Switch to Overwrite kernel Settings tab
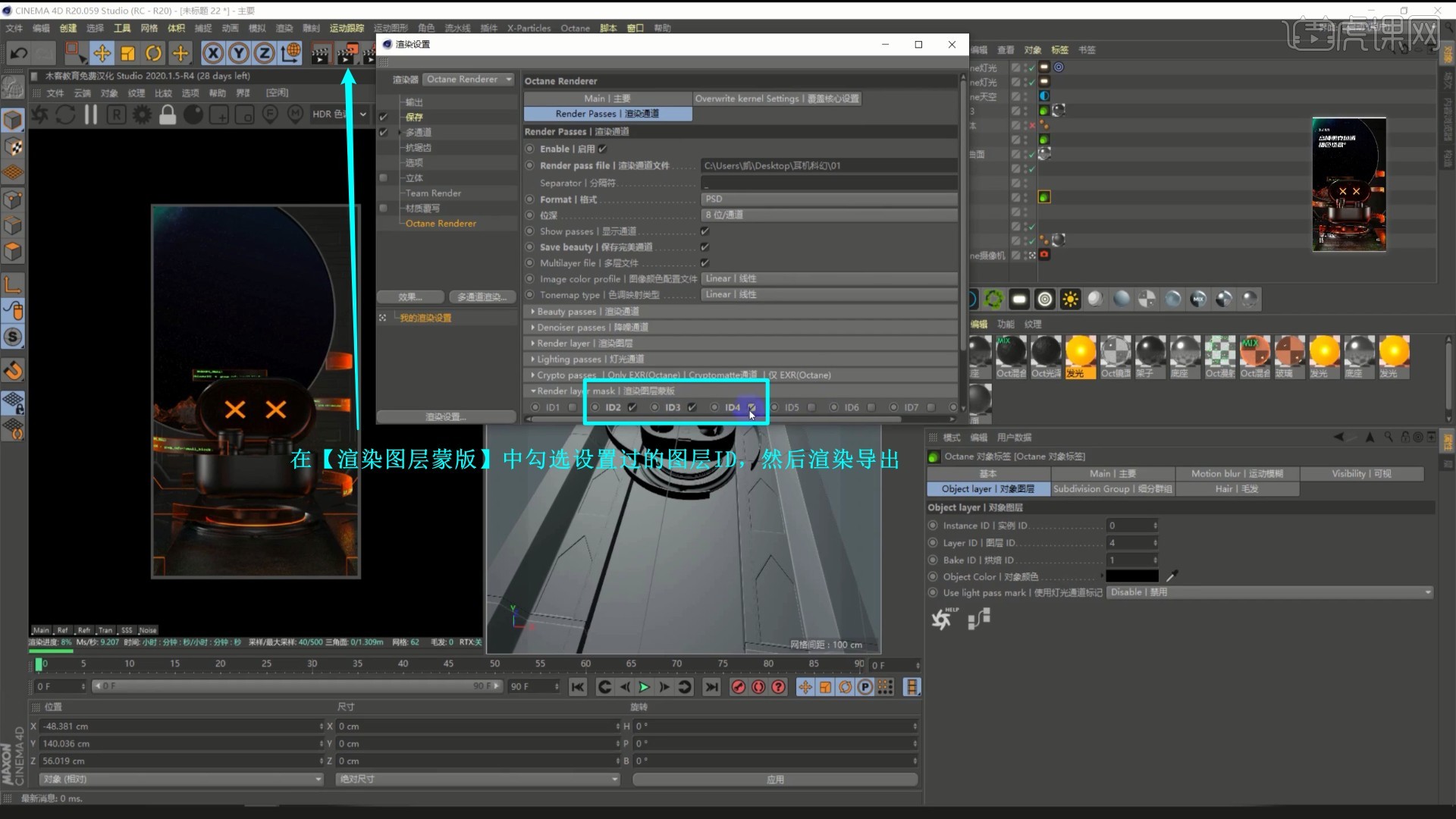 777,99
